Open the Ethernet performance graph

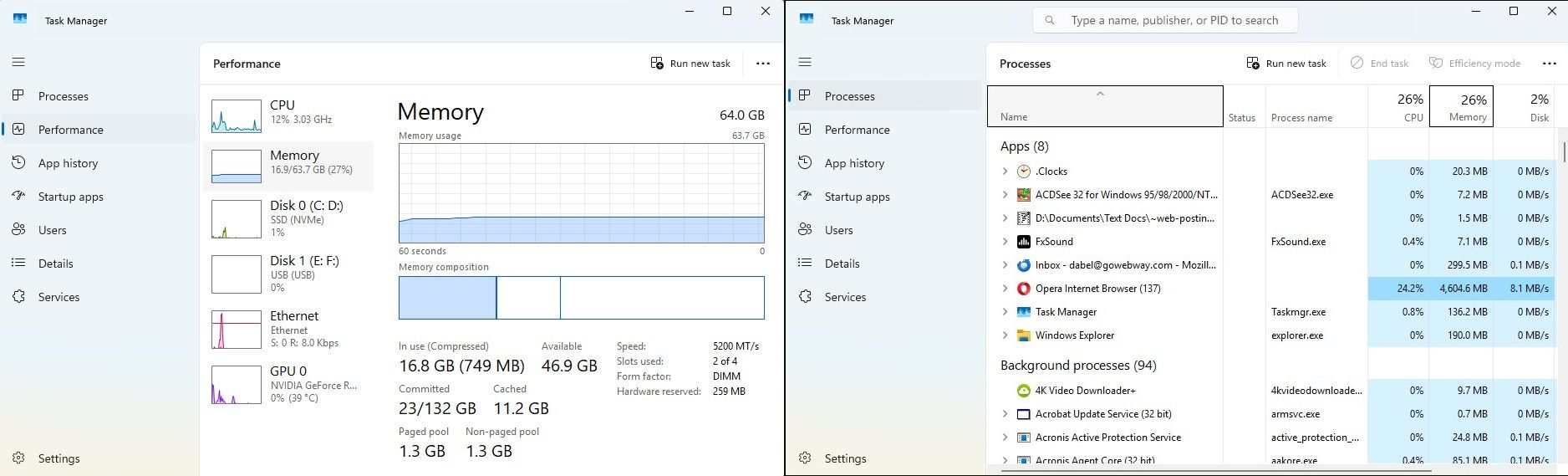237,330
